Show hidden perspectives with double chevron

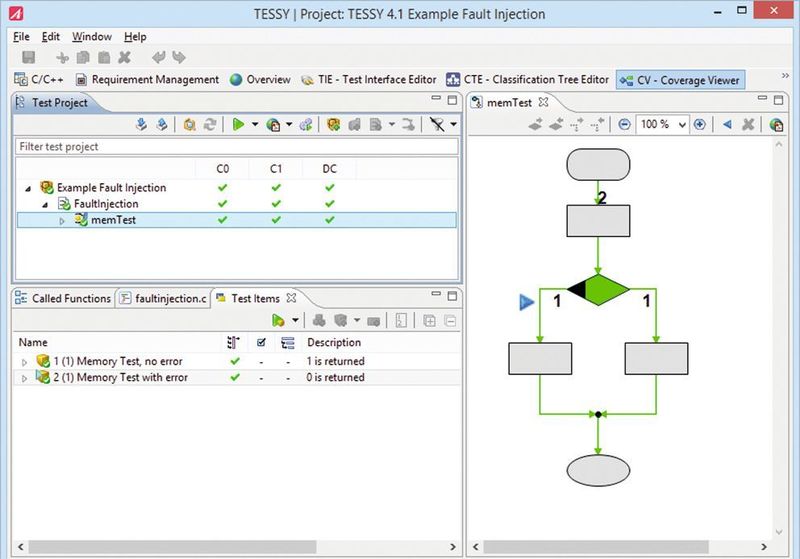pos(785,76)
